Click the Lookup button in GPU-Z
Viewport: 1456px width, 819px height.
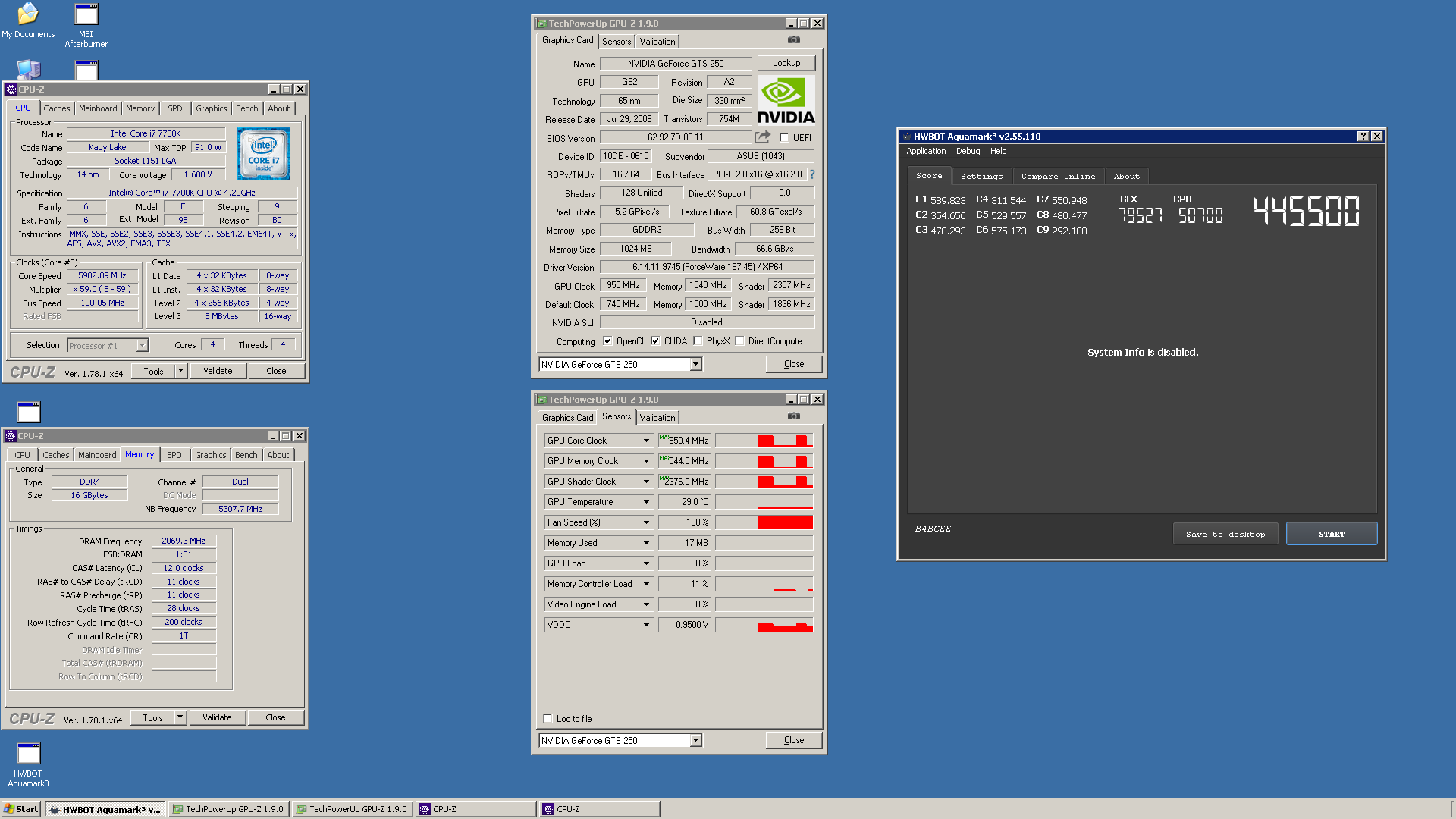(x=786, y=63)
